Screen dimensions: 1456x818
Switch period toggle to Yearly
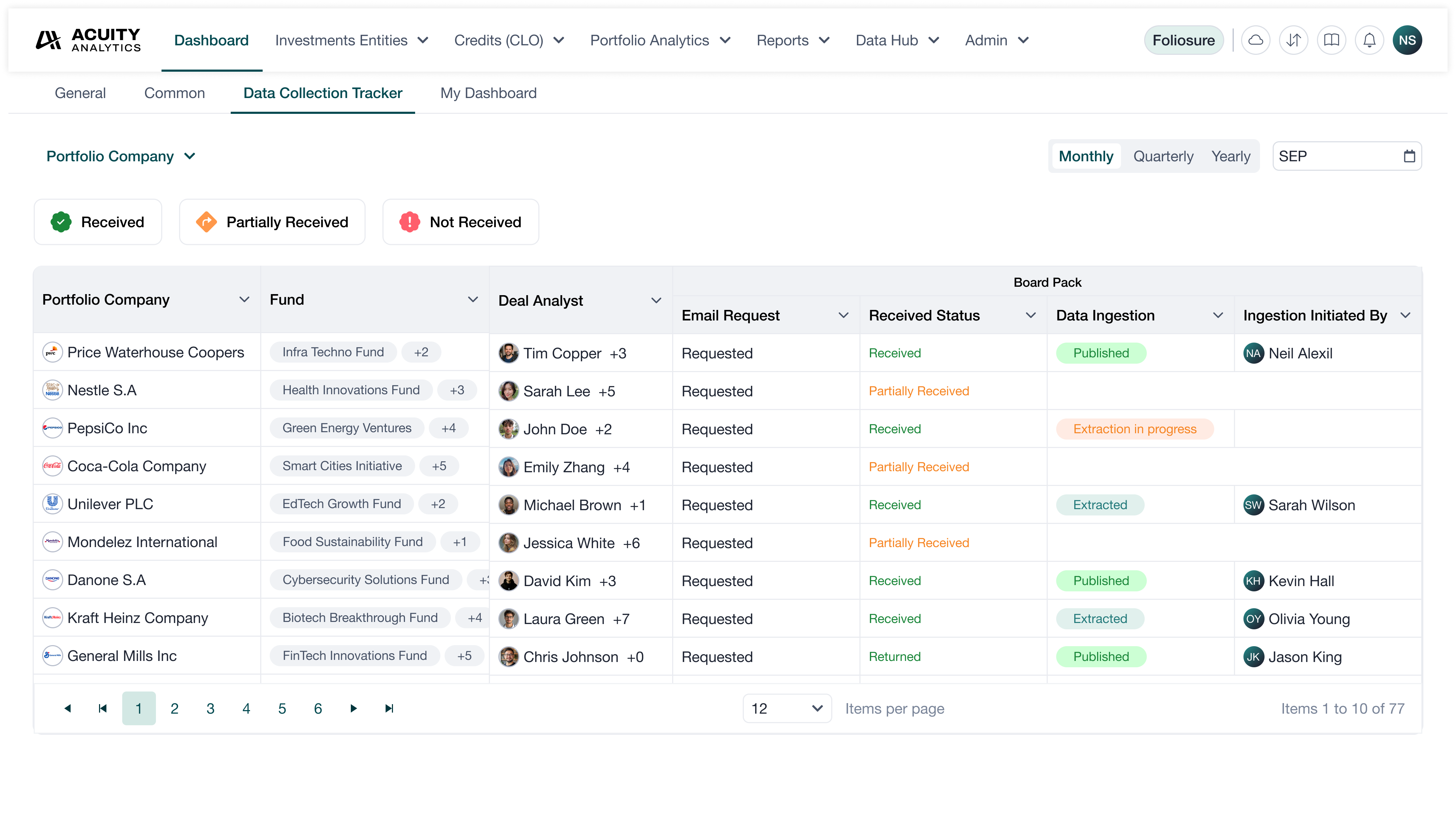pos(1231,156)
